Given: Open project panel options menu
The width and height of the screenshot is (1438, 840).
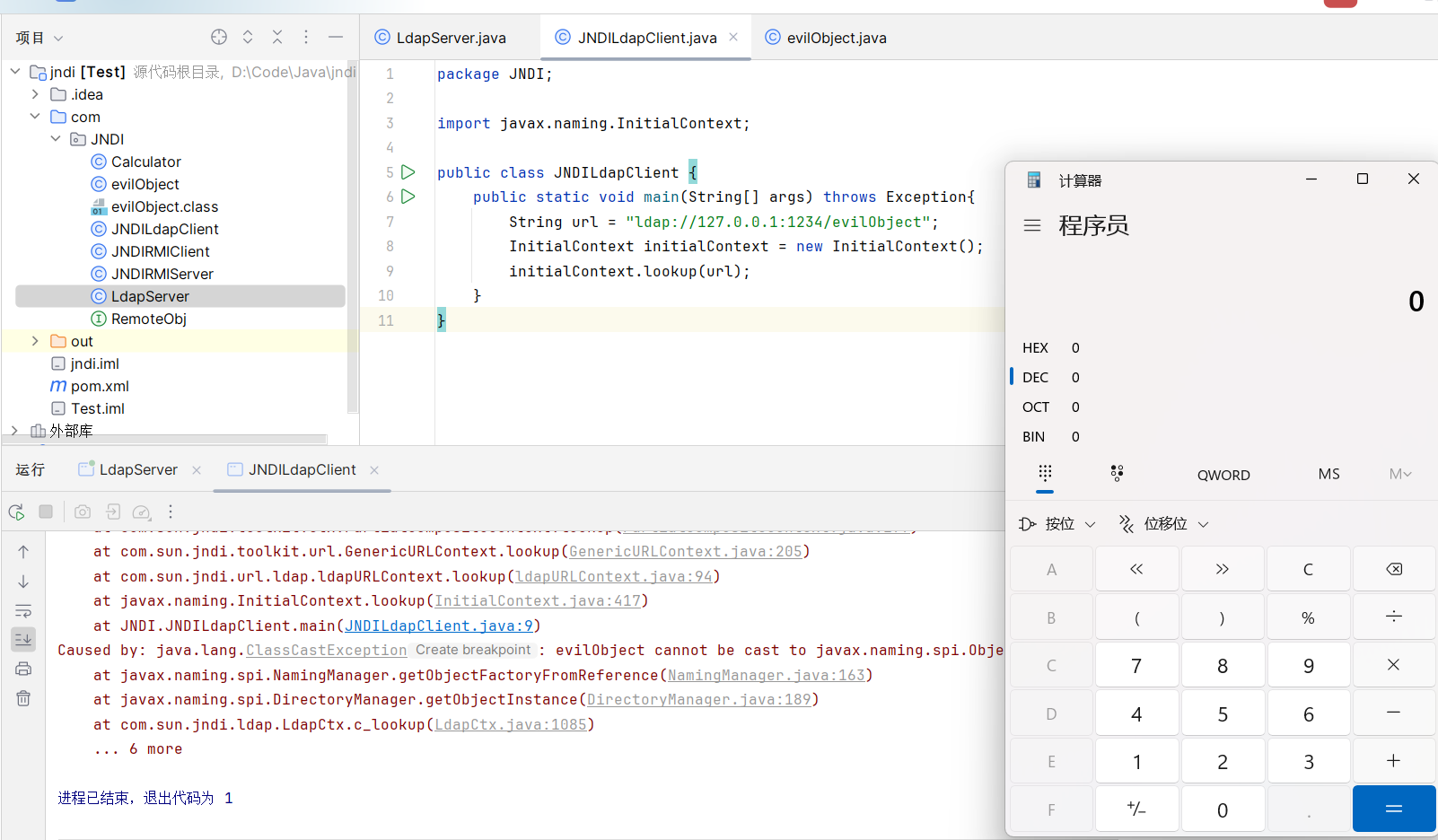Looking at the screenshot, I should tap(306, 37).
